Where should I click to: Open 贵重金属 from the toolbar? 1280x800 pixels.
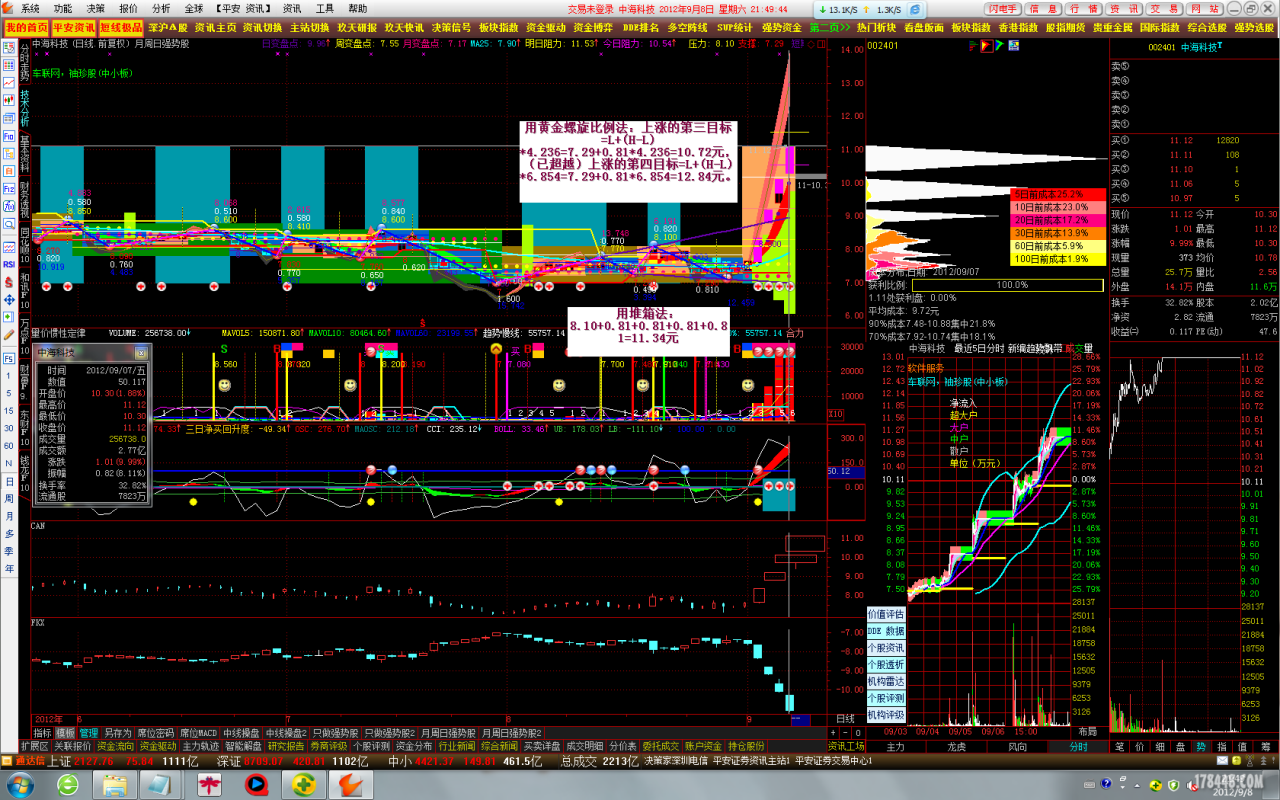tap(1112, 27)
